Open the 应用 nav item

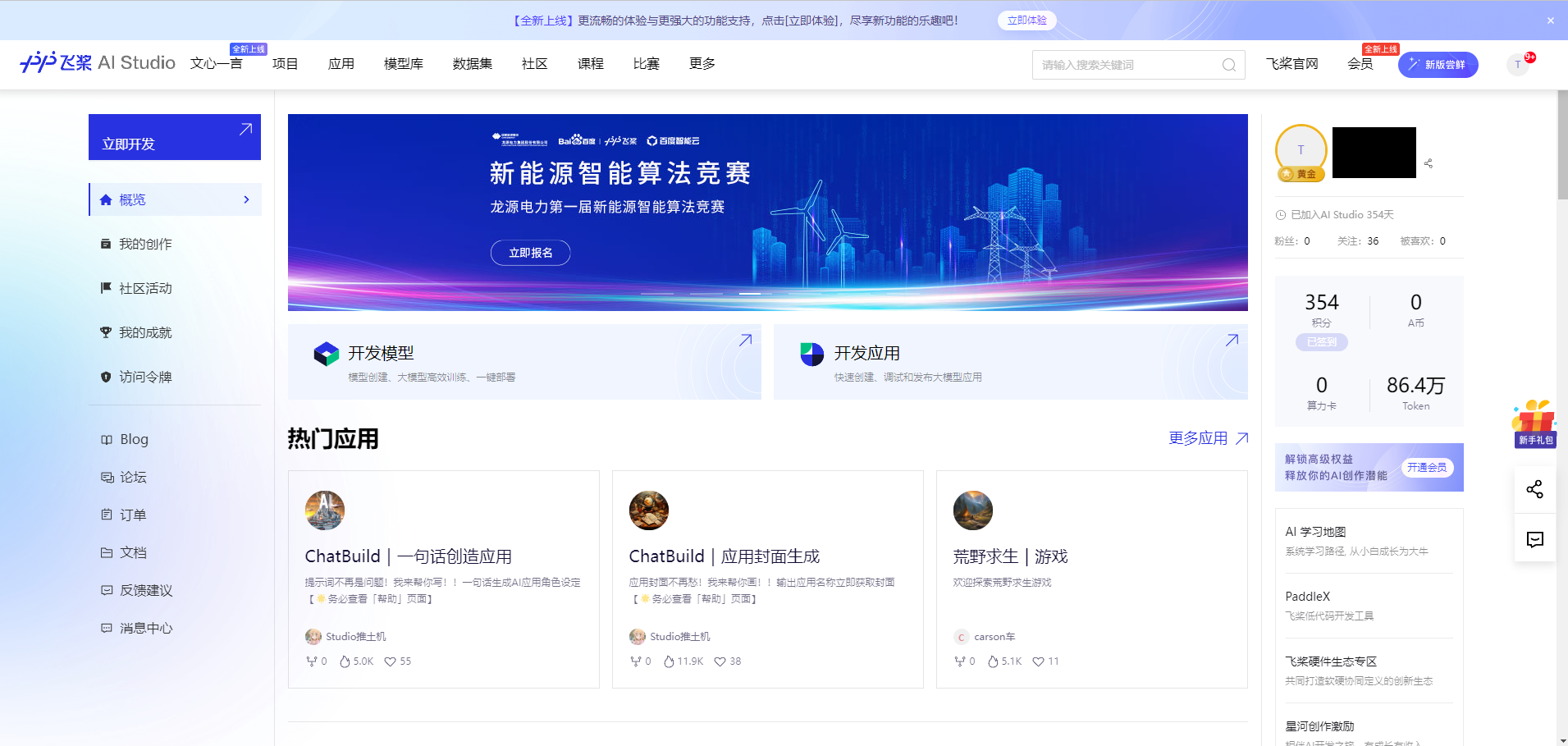341,63
